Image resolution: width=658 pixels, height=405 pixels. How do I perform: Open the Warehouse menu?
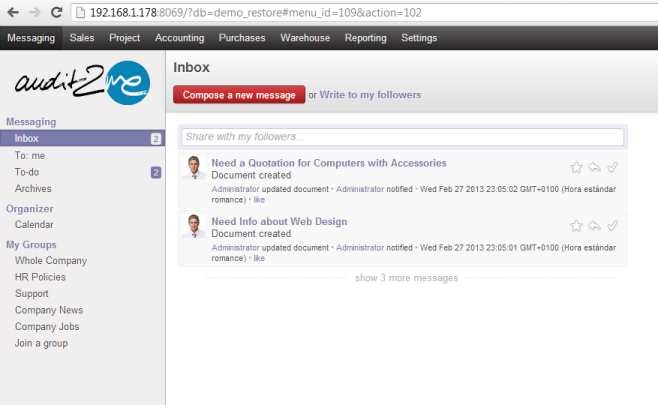pyautogui.click(x=305, y=38)
